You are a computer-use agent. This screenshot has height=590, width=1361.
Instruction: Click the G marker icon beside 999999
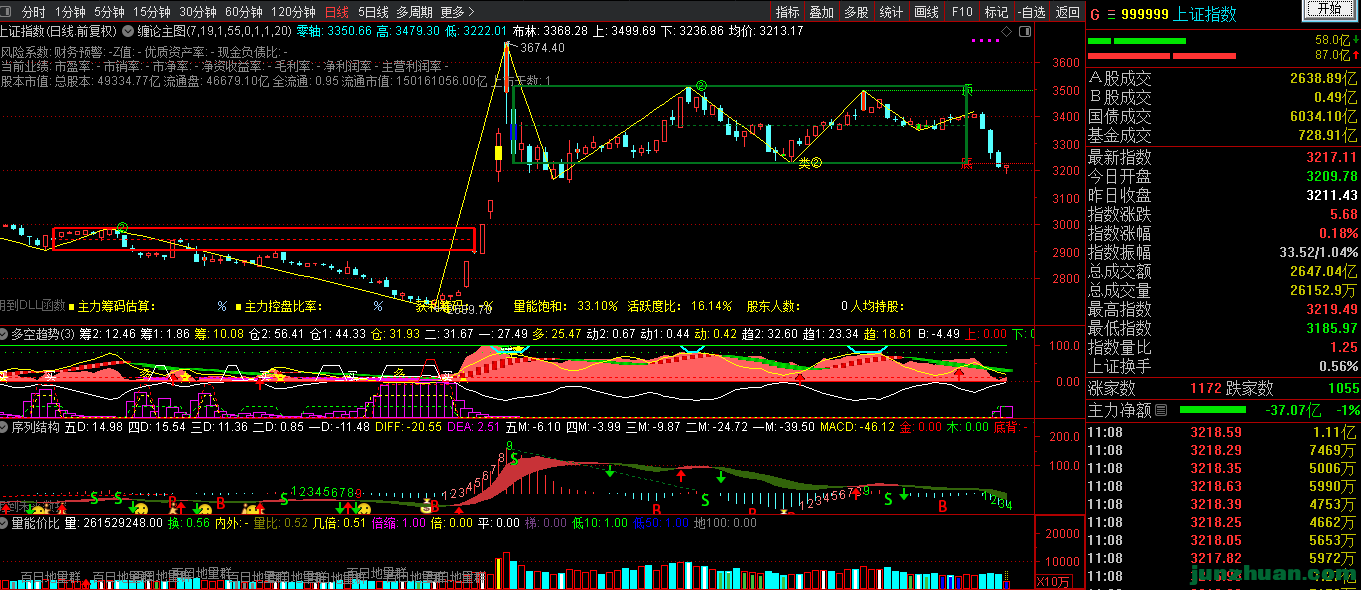[1095, 14]
